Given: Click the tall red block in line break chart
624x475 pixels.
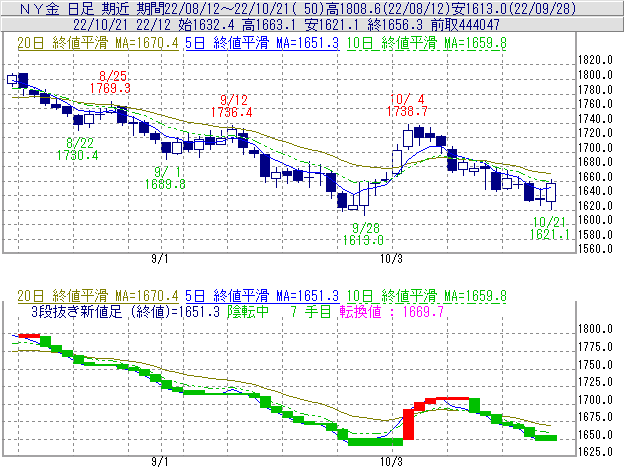Looking at the screenshot, I should (x=408, y=424).
